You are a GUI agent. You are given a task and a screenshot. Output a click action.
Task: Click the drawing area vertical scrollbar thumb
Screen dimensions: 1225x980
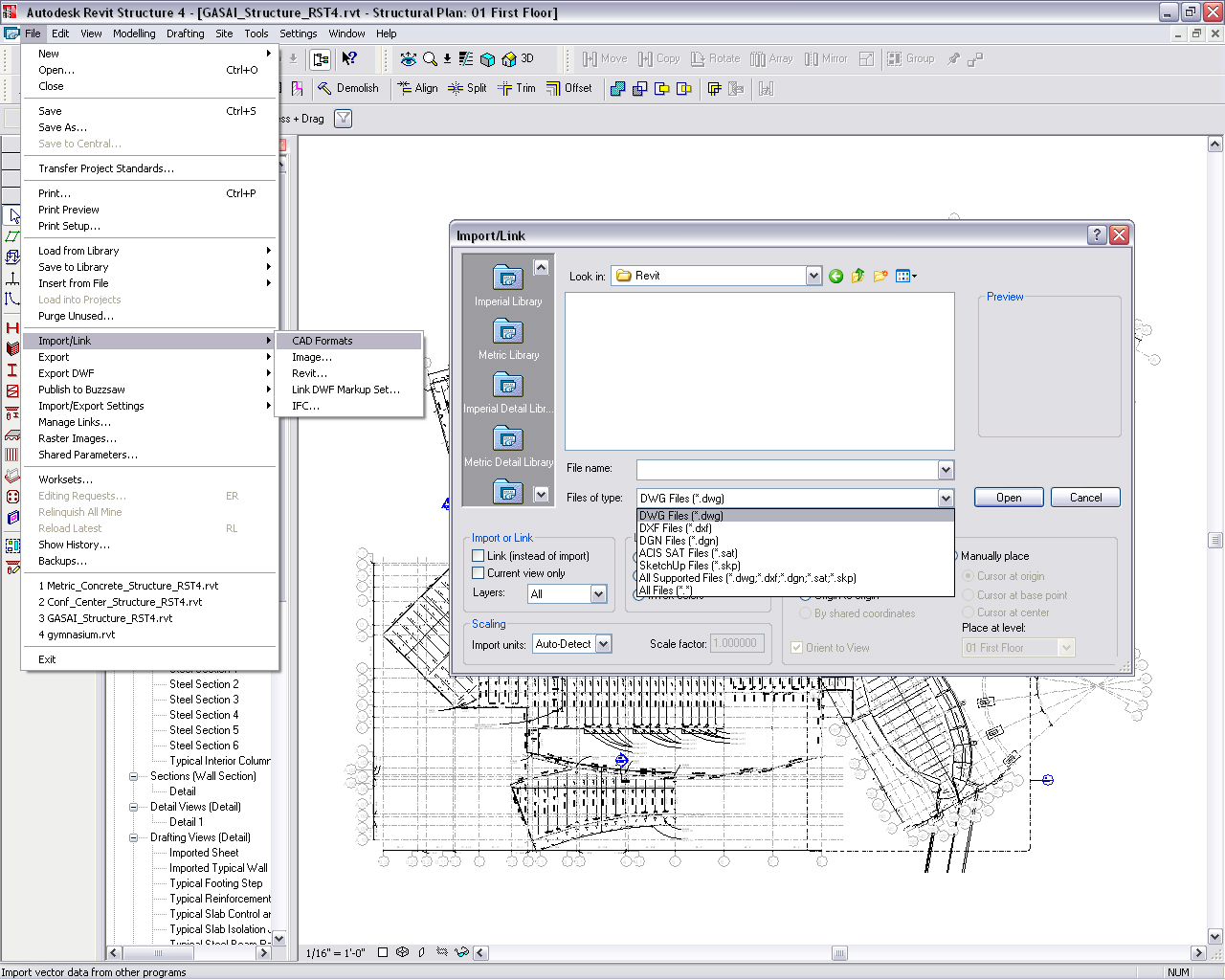1215,539
